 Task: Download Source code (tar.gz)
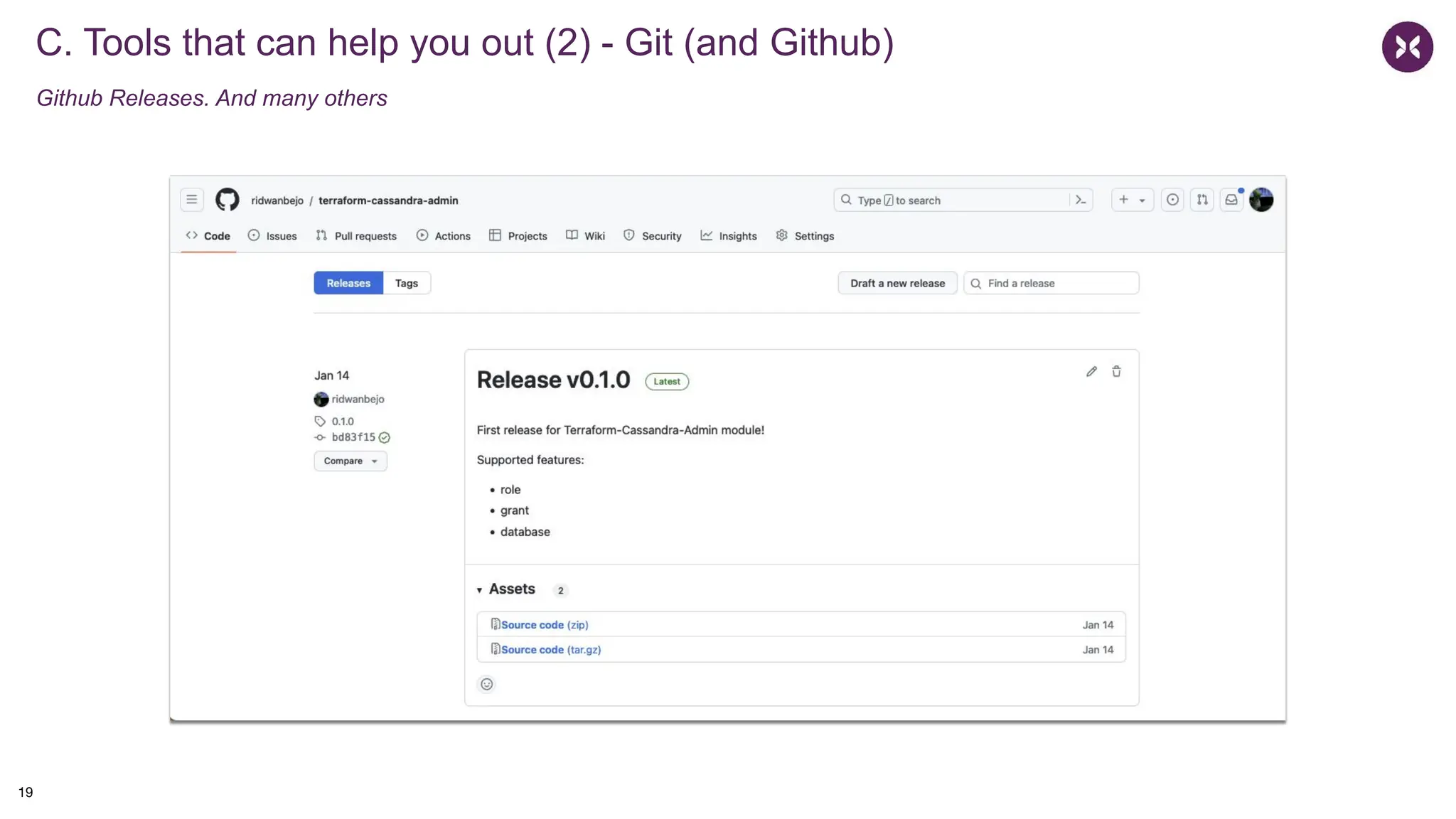pos(551,650)
